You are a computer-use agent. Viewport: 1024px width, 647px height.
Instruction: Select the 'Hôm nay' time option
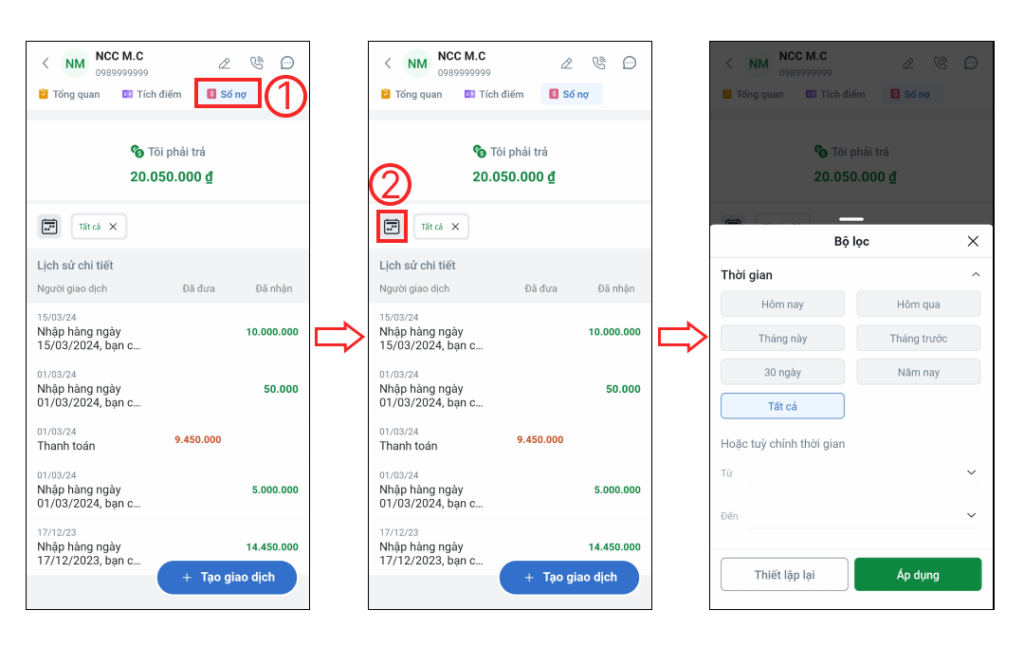pos(782,304)
